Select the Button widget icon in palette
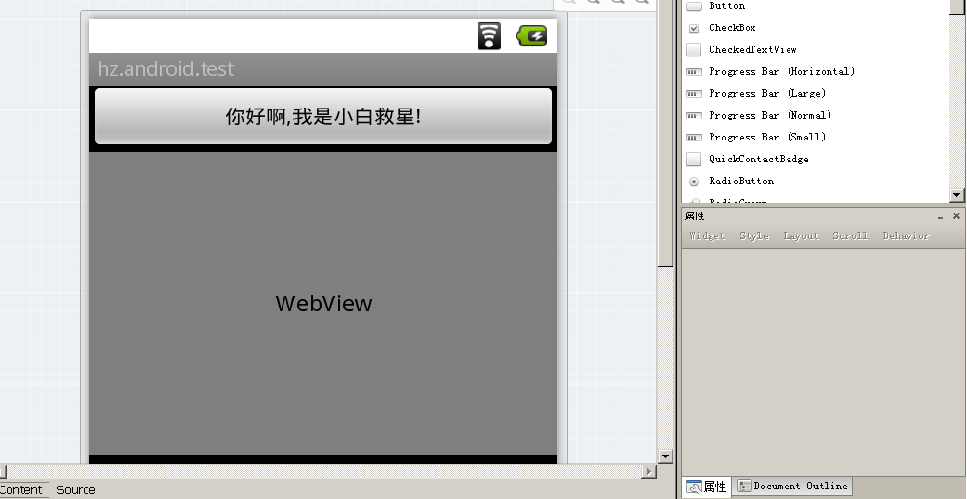This screenshot has height=499, width=967. coord(694,6)
